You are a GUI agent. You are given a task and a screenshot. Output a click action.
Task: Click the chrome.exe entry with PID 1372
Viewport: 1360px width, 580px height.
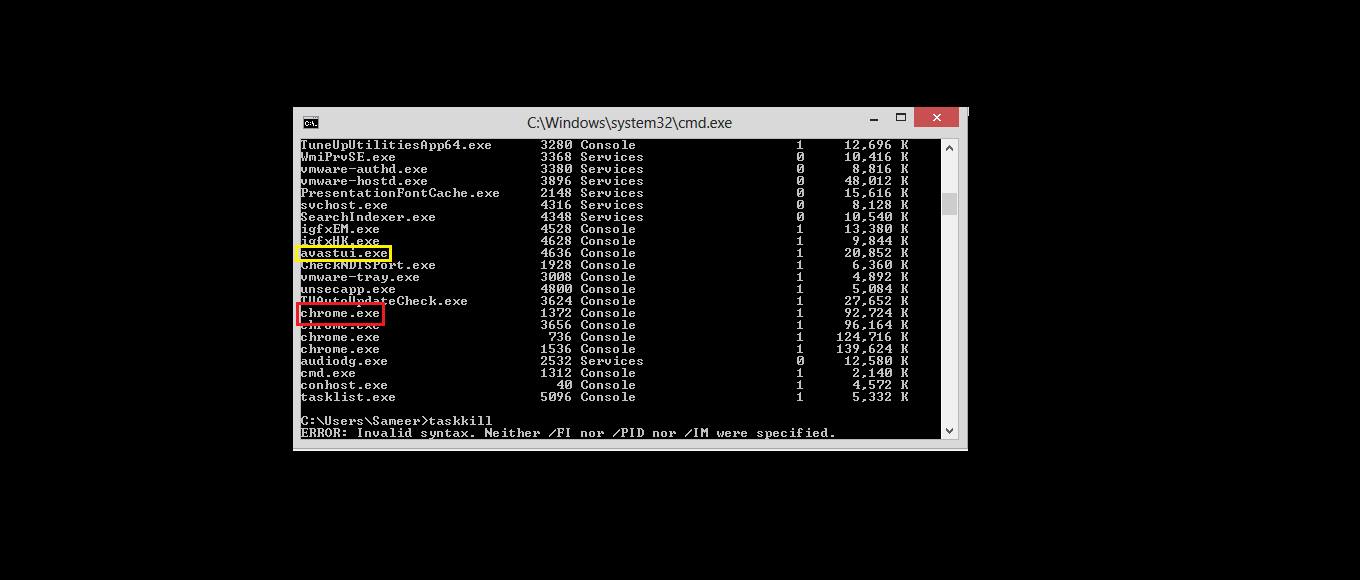pyautogui.click(x=340, y=314)
